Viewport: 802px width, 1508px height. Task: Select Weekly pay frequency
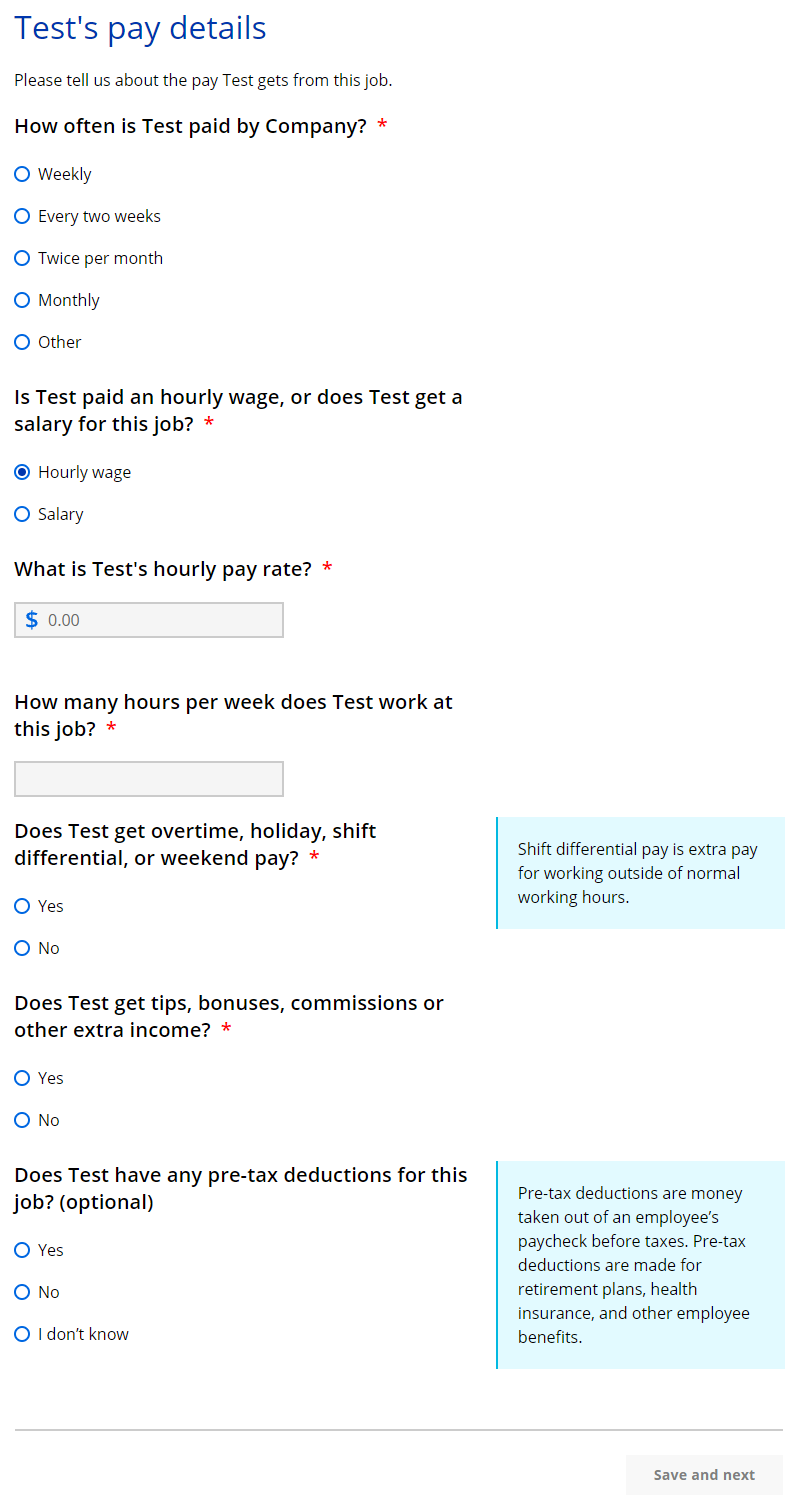[x=22, y=175]
